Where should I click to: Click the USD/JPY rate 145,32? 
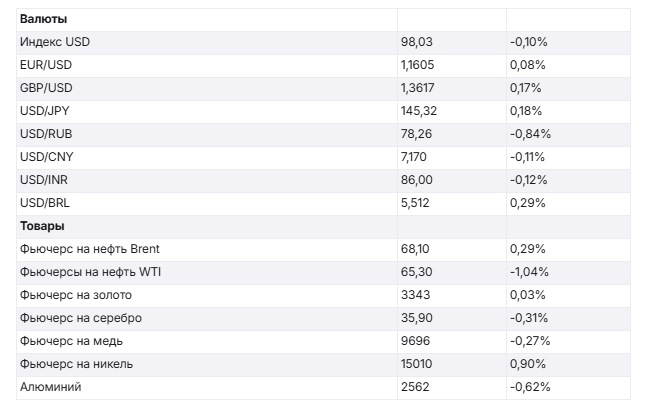tap(419, 111)
